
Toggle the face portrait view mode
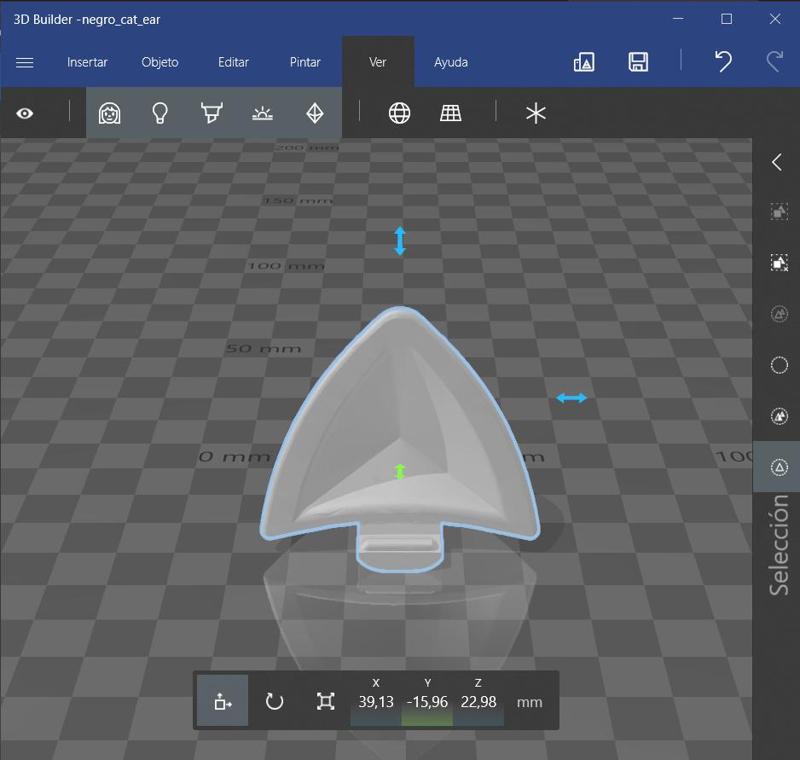[109, 113]
